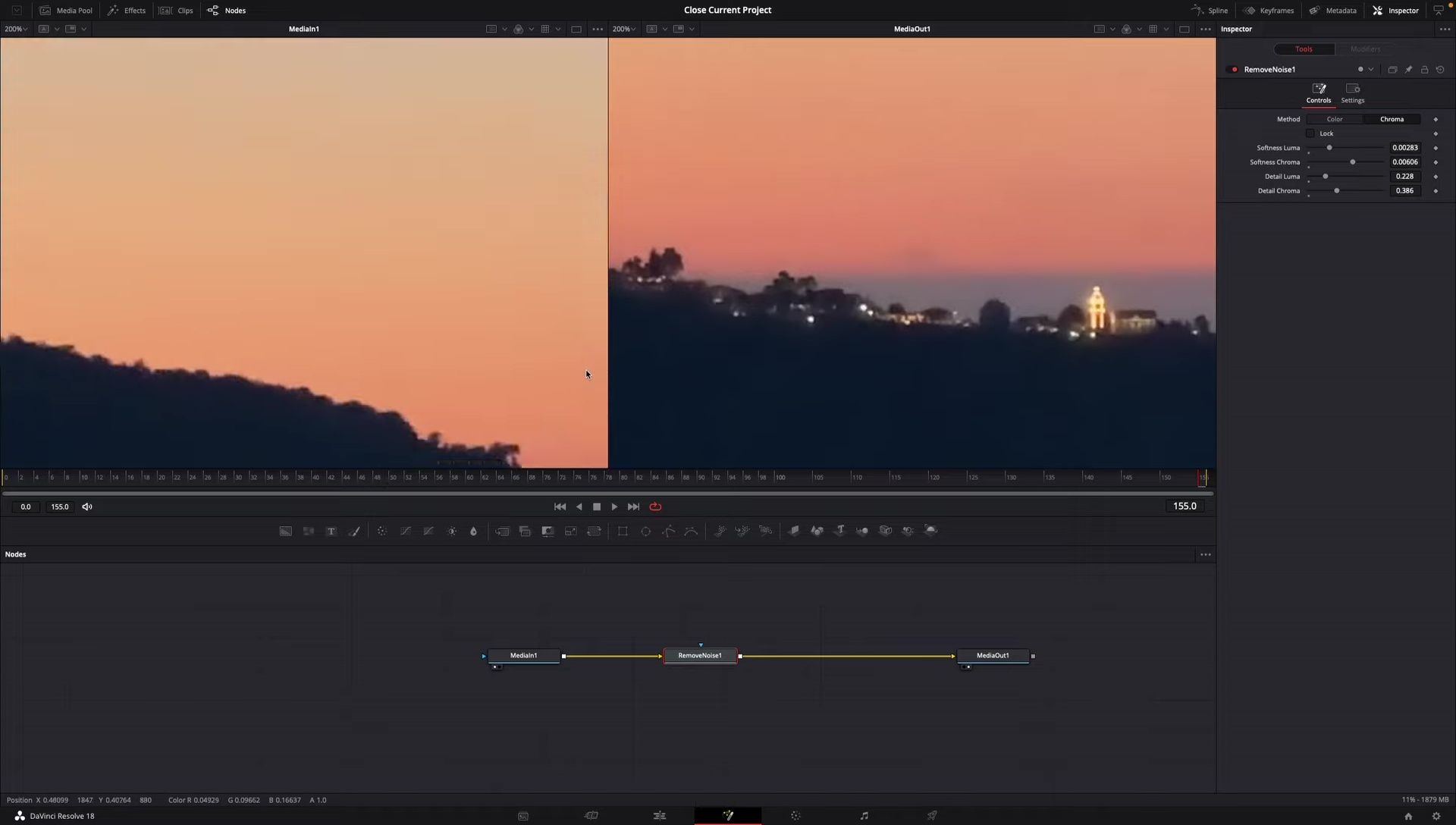Pin the RemoveNoise1 tool in Inspector

tap(1408, 70)
